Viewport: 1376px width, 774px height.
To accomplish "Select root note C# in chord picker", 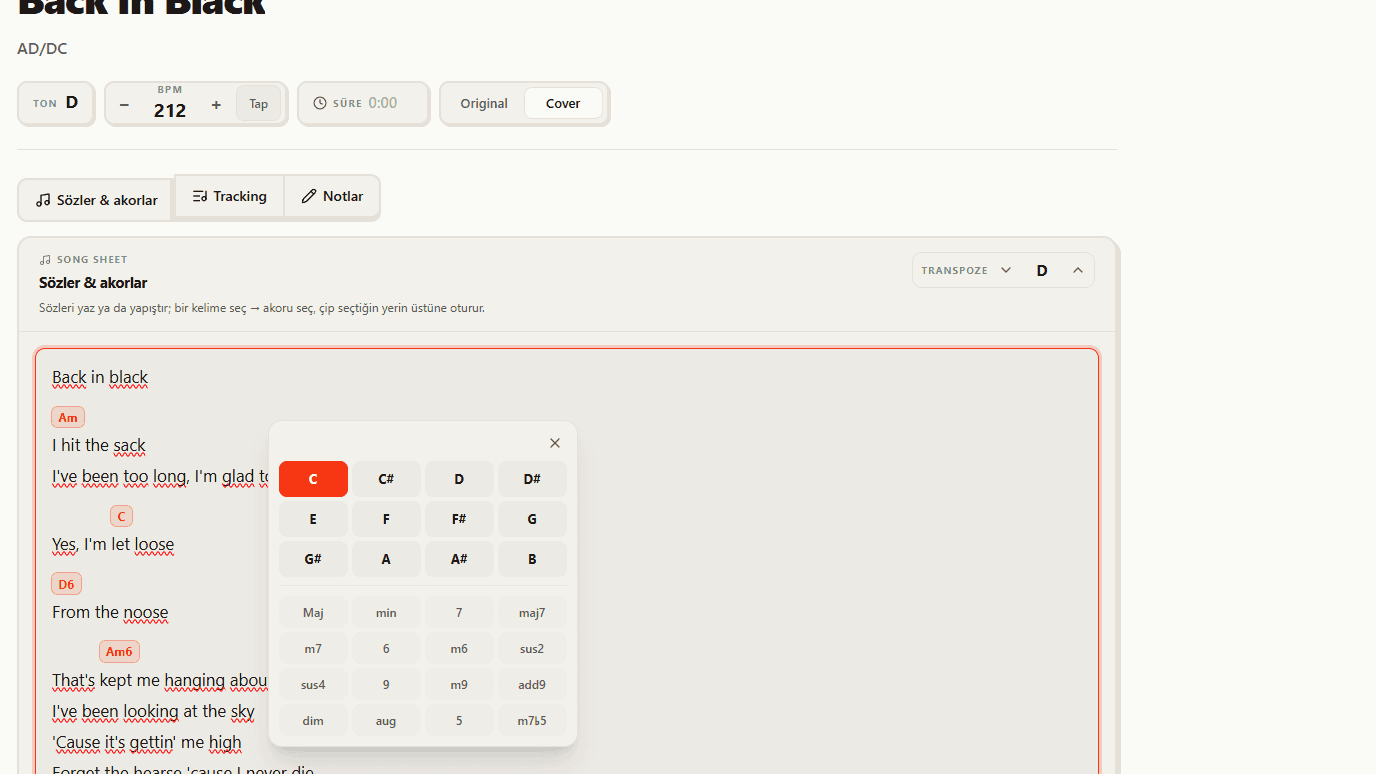I will pyautogui.click(x=386, y=479).
